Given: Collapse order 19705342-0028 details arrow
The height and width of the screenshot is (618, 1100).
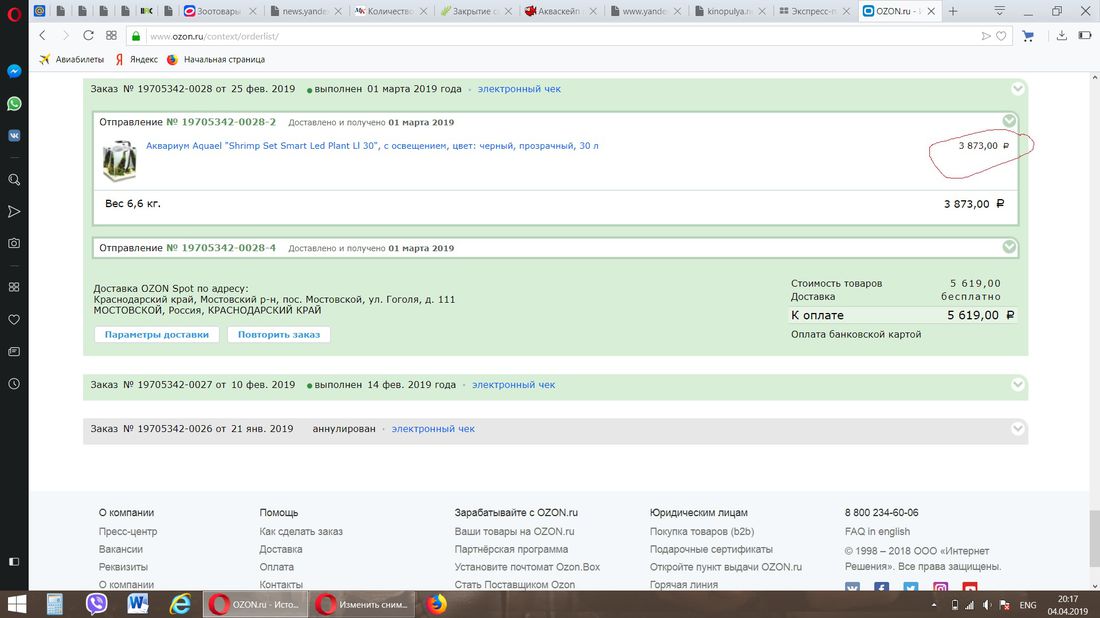Looking at the screenshot, I should pyautogui.click(x=1017, y=88).
